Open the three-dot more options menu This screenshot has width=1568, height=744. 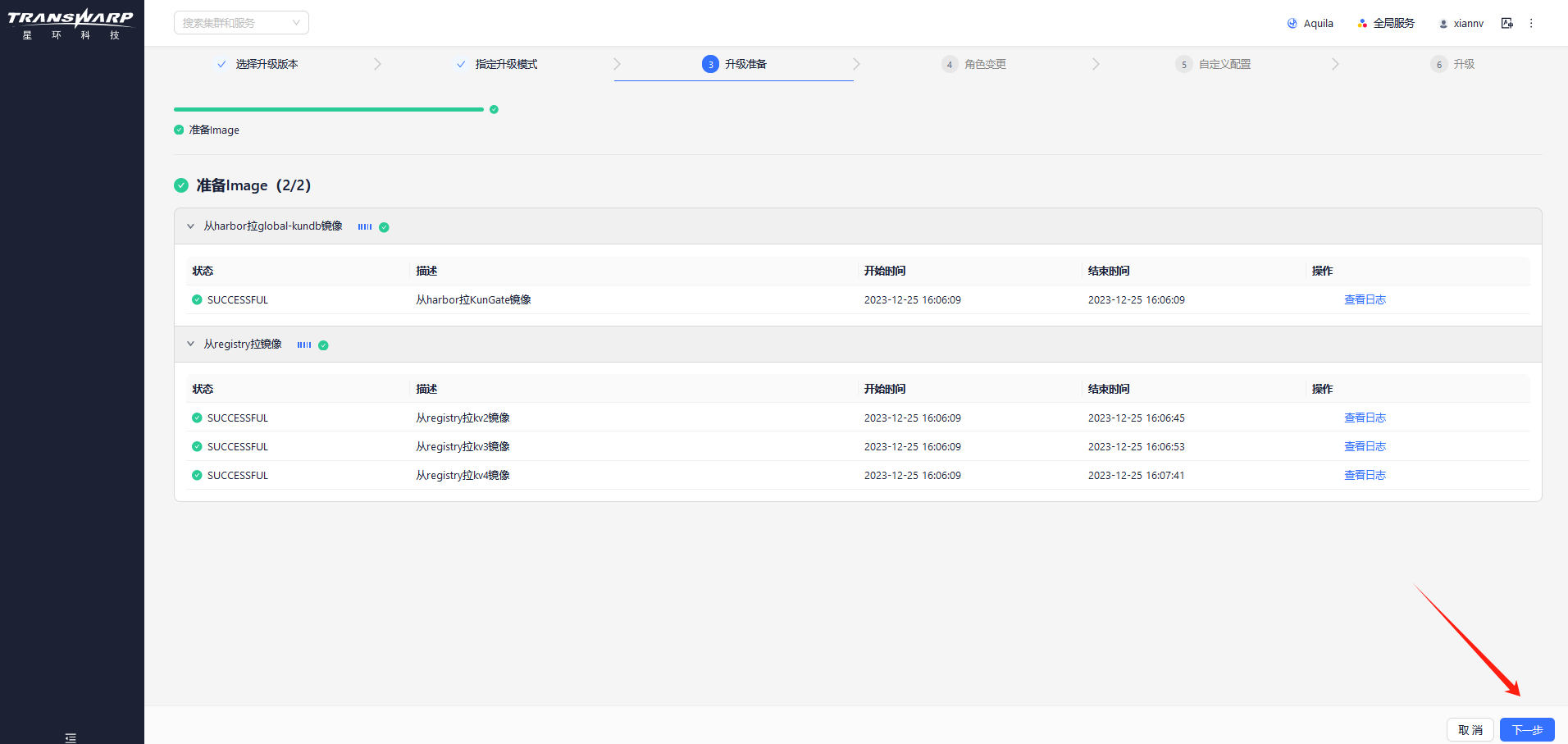tap(1532, 23)
